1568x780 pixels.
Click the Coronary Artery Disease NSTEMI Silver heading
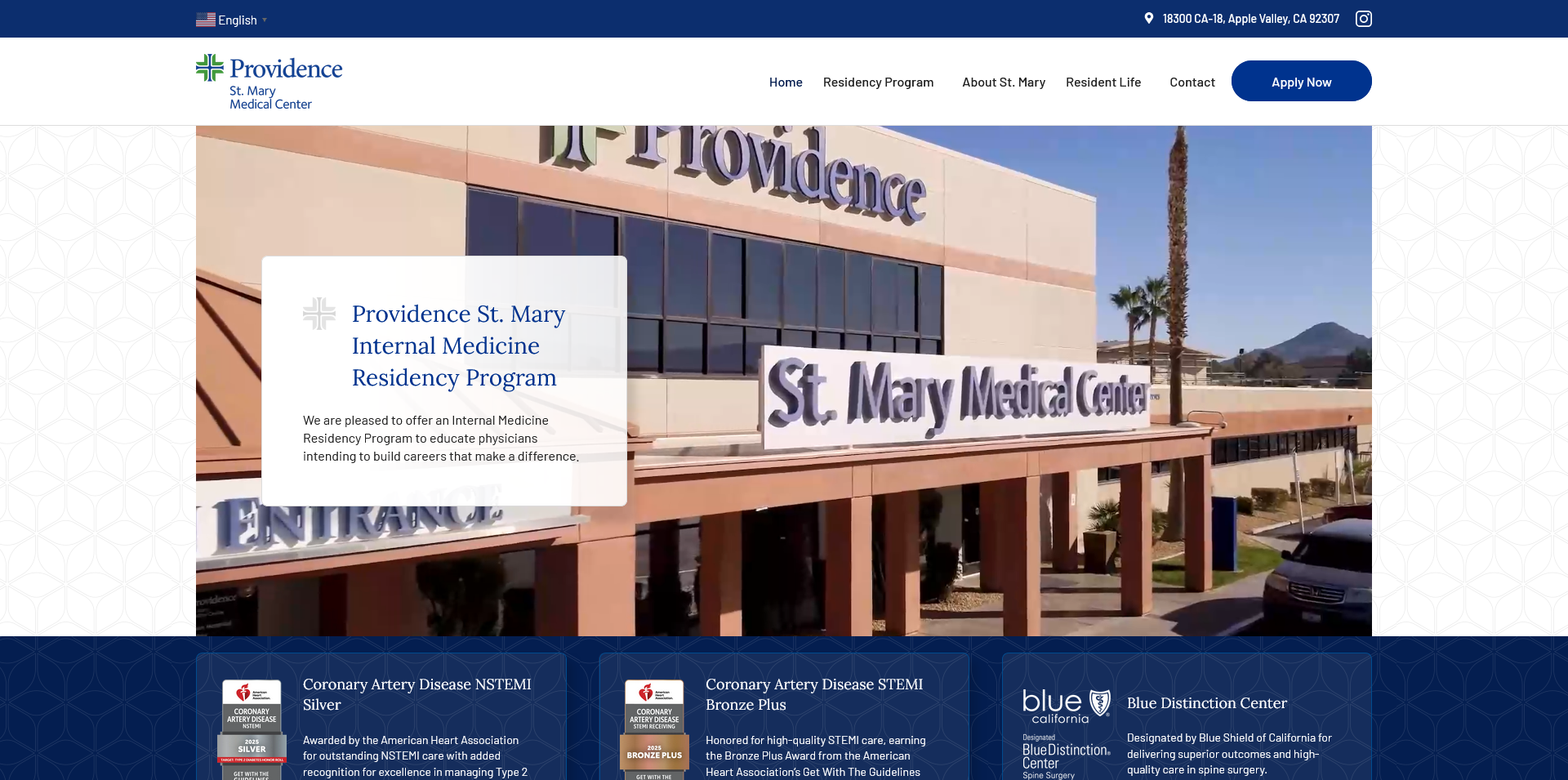click(x=416, y=694)
